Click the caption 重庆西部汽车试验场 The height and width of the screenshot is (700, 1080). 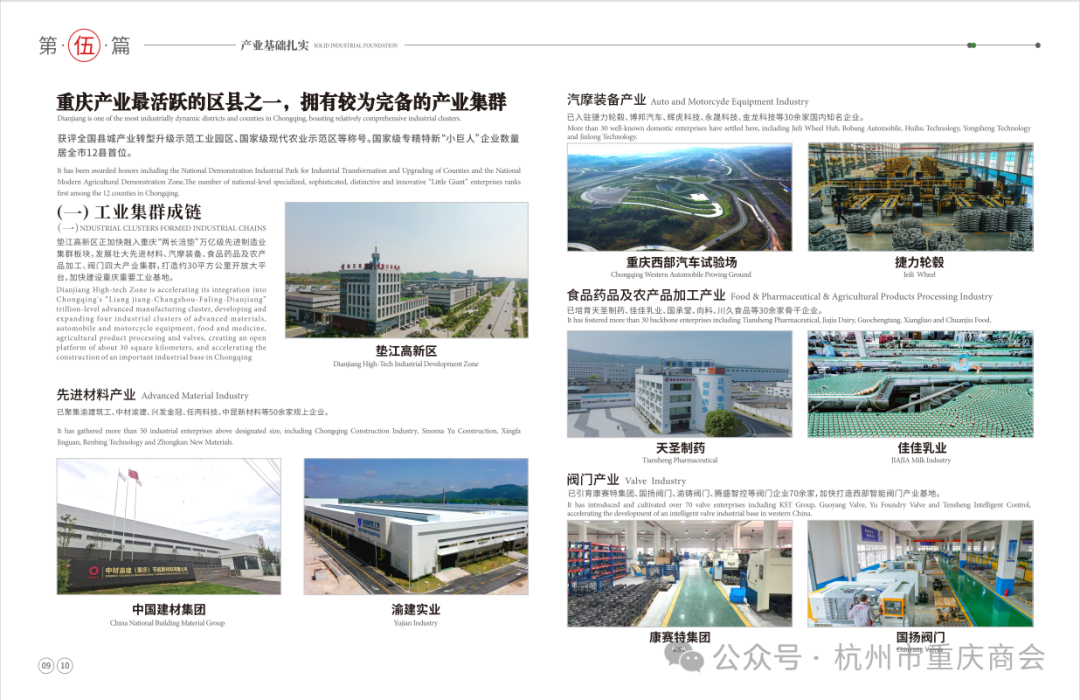[x=681, y=262]
